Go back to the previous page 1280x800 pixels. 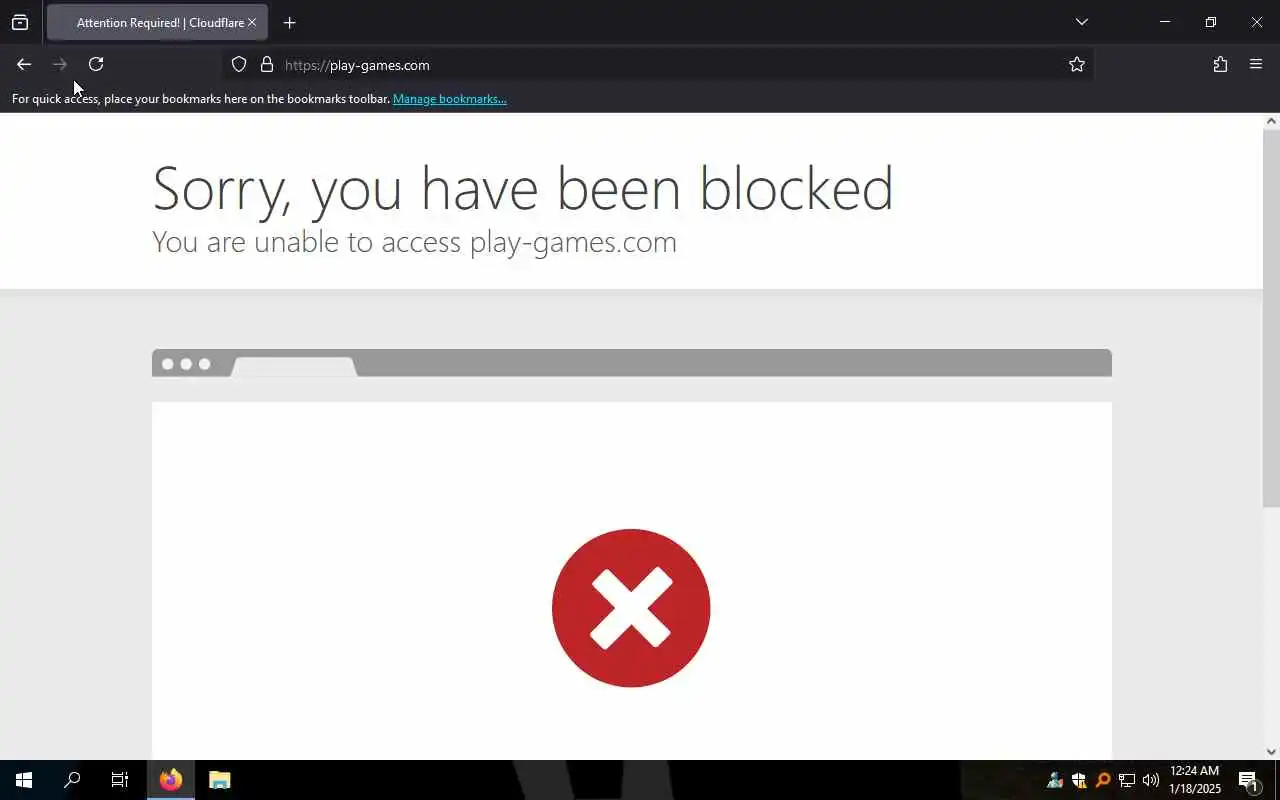pyautogui.click(x=24, y=64)
